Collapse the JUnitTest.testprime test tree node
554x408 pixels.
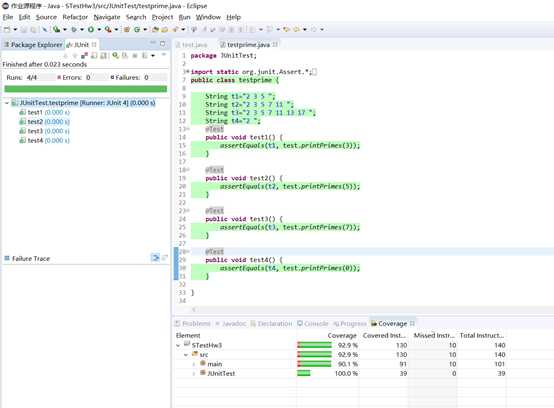point(7,103)
